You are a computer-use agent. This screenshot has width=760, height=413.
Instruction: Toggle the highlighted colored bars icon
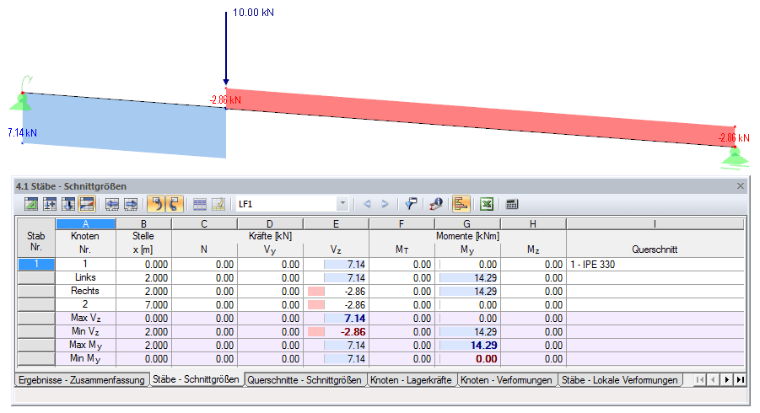click(461, 204)
